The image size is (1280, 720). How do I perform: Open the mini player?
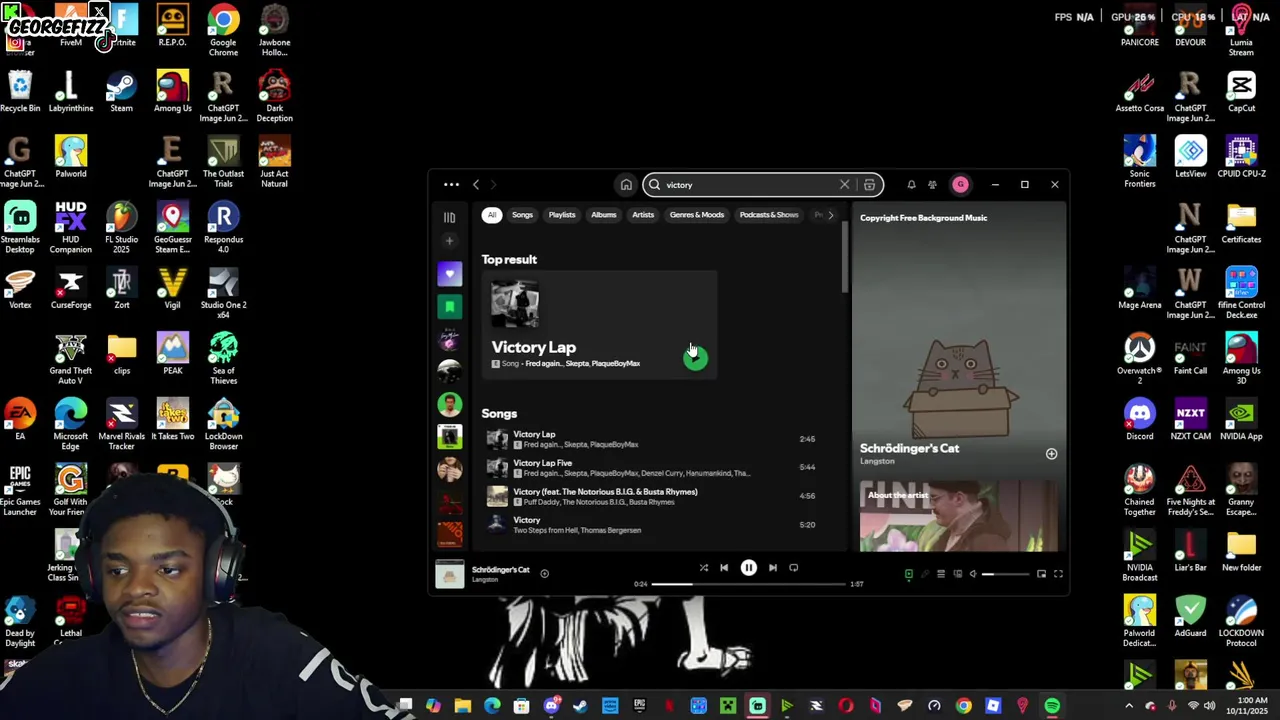1041,574
